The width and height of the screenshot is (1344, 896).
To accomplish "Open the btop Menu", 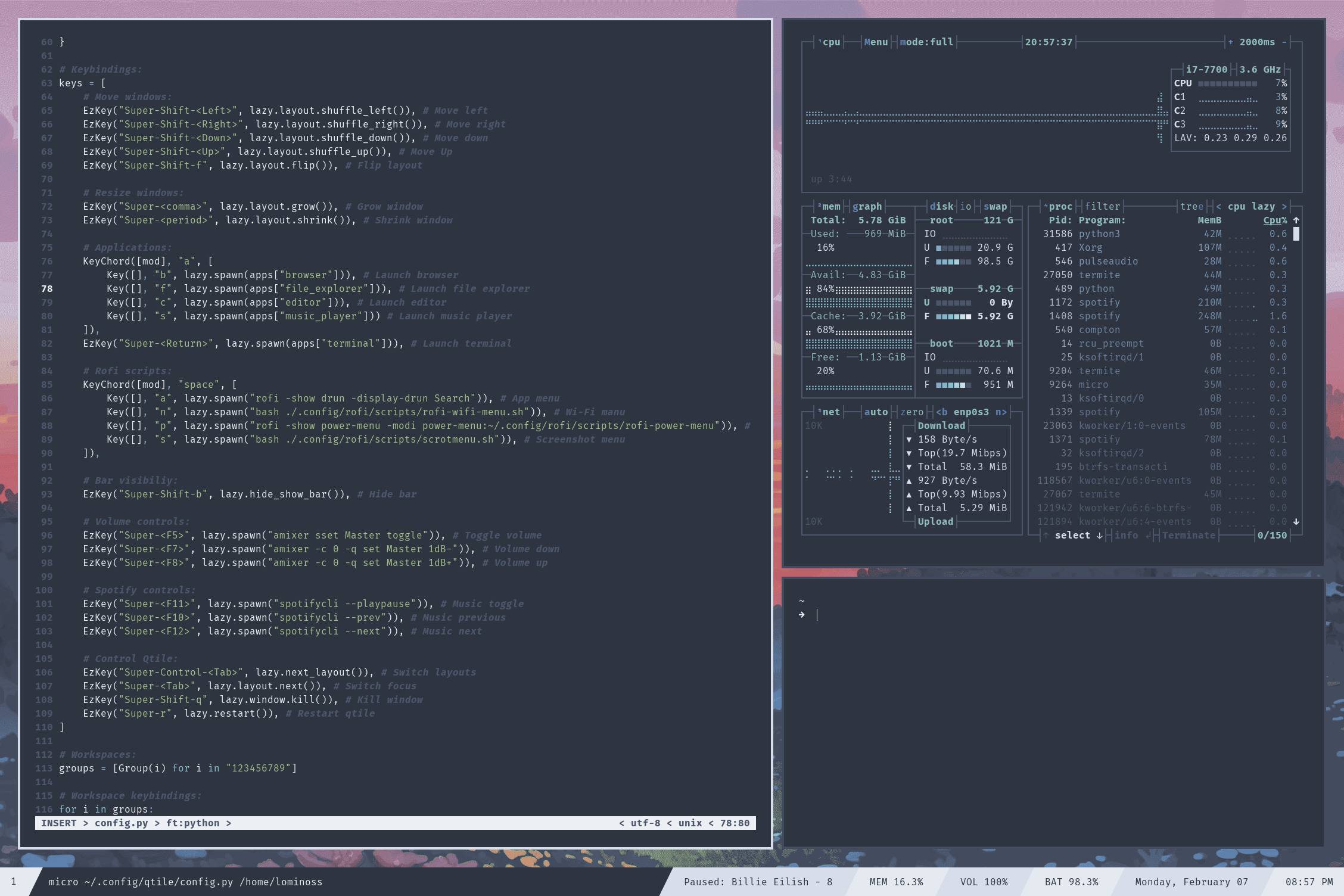I will pyautogui.click(x=876, y=42).
